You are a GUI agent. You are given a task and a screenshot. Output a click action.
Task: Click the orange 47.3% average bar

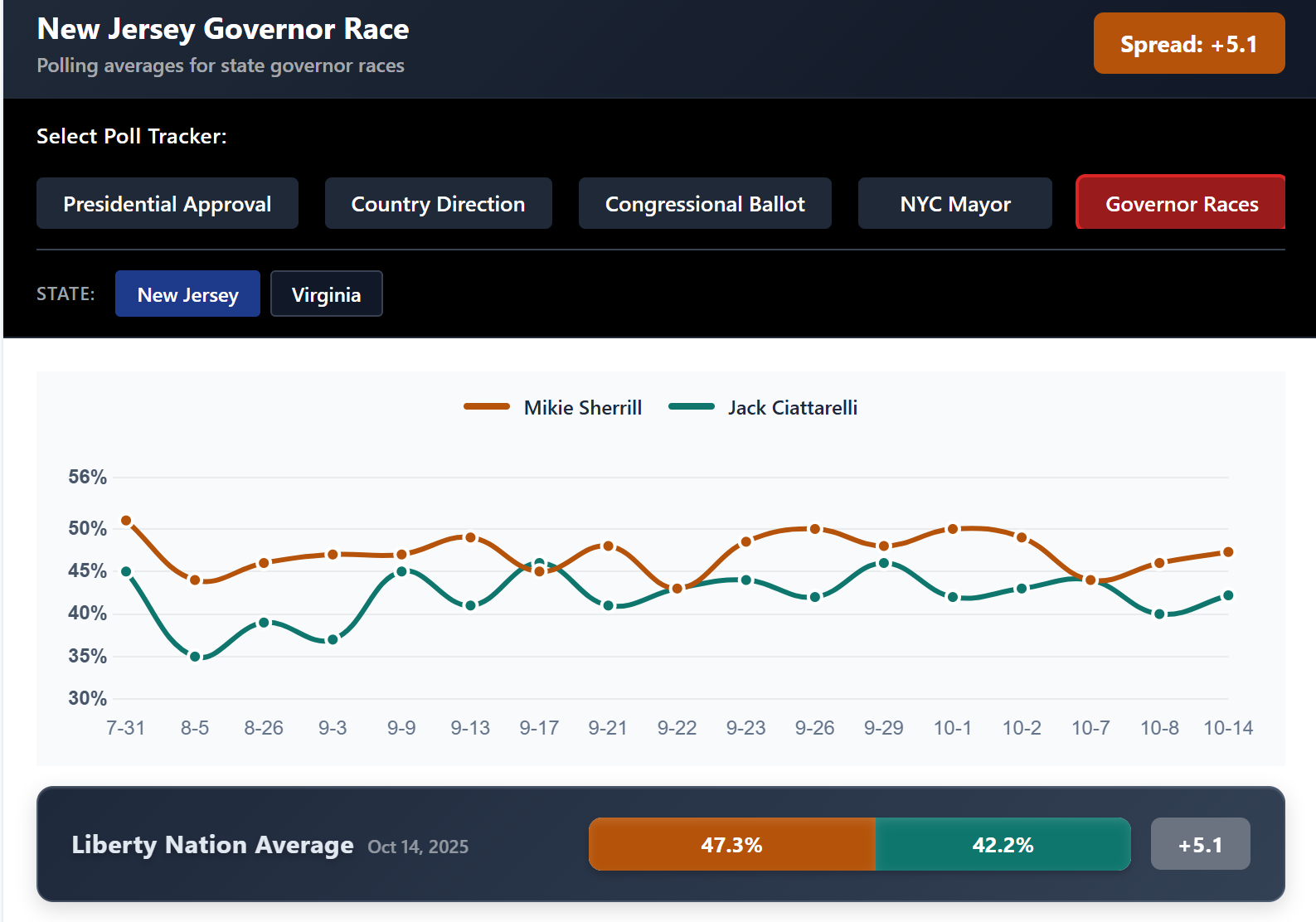pos(731,845)
